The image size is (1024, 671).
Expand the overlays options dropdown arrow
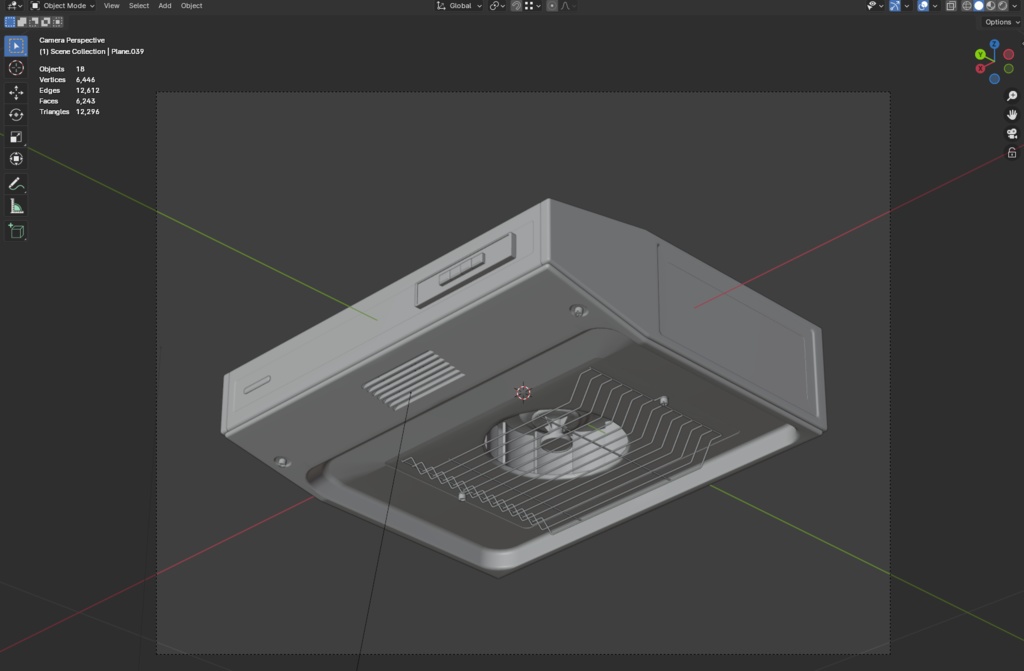point(935,6)
